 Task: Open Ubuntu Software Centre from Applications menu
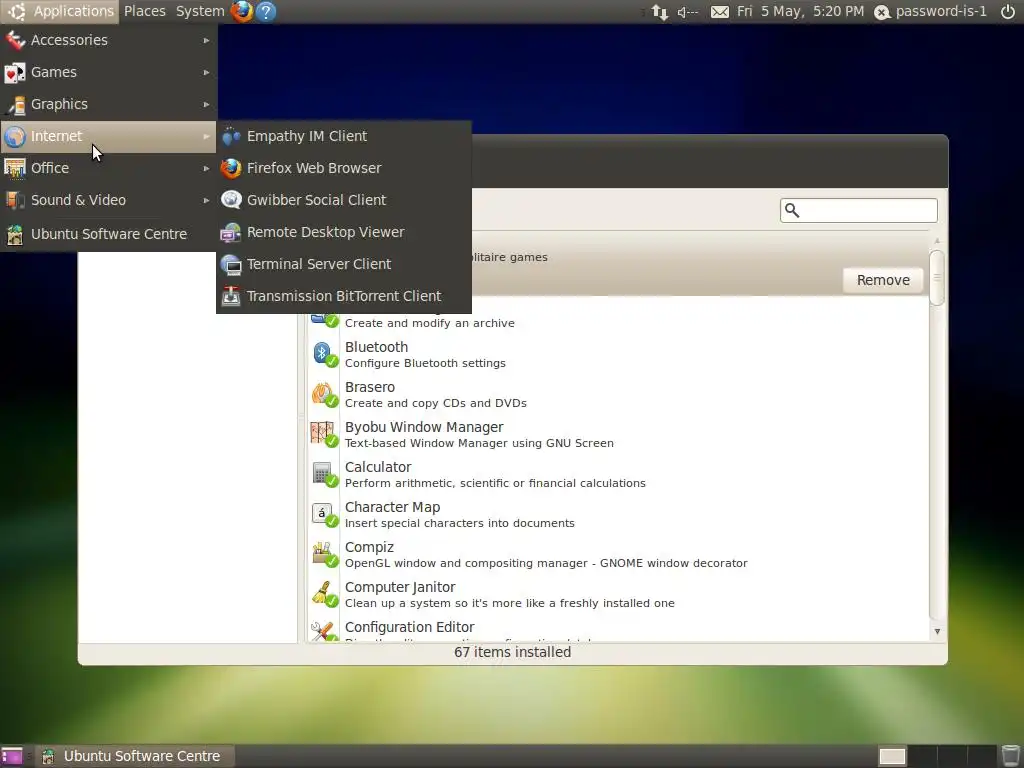pos(108,234)
